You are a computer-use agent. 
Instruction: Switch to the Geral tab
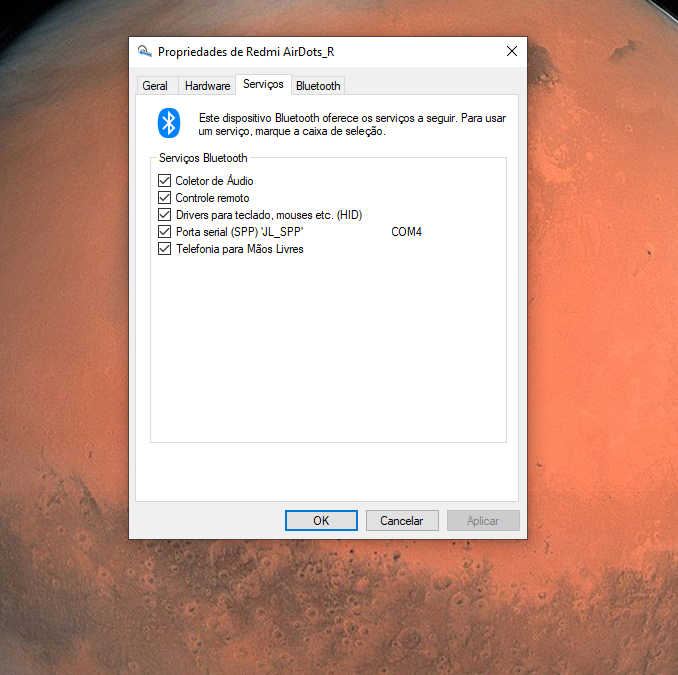[155, 86]
